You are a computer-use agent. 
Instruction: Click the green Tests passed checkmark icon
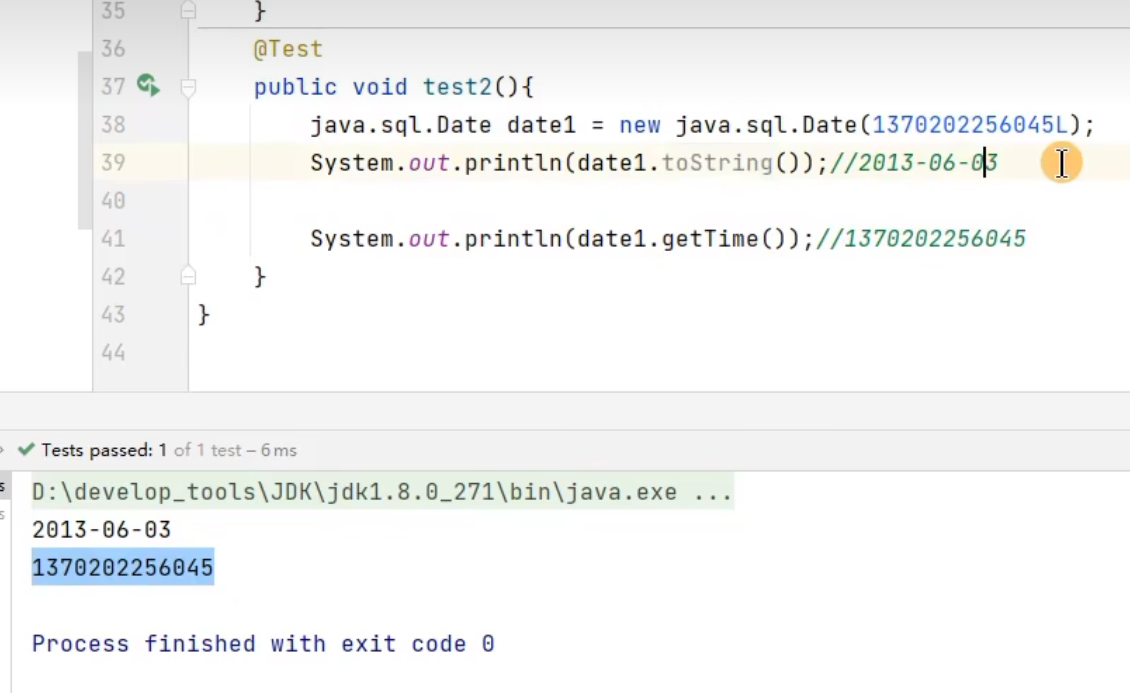tap(26, 450)
